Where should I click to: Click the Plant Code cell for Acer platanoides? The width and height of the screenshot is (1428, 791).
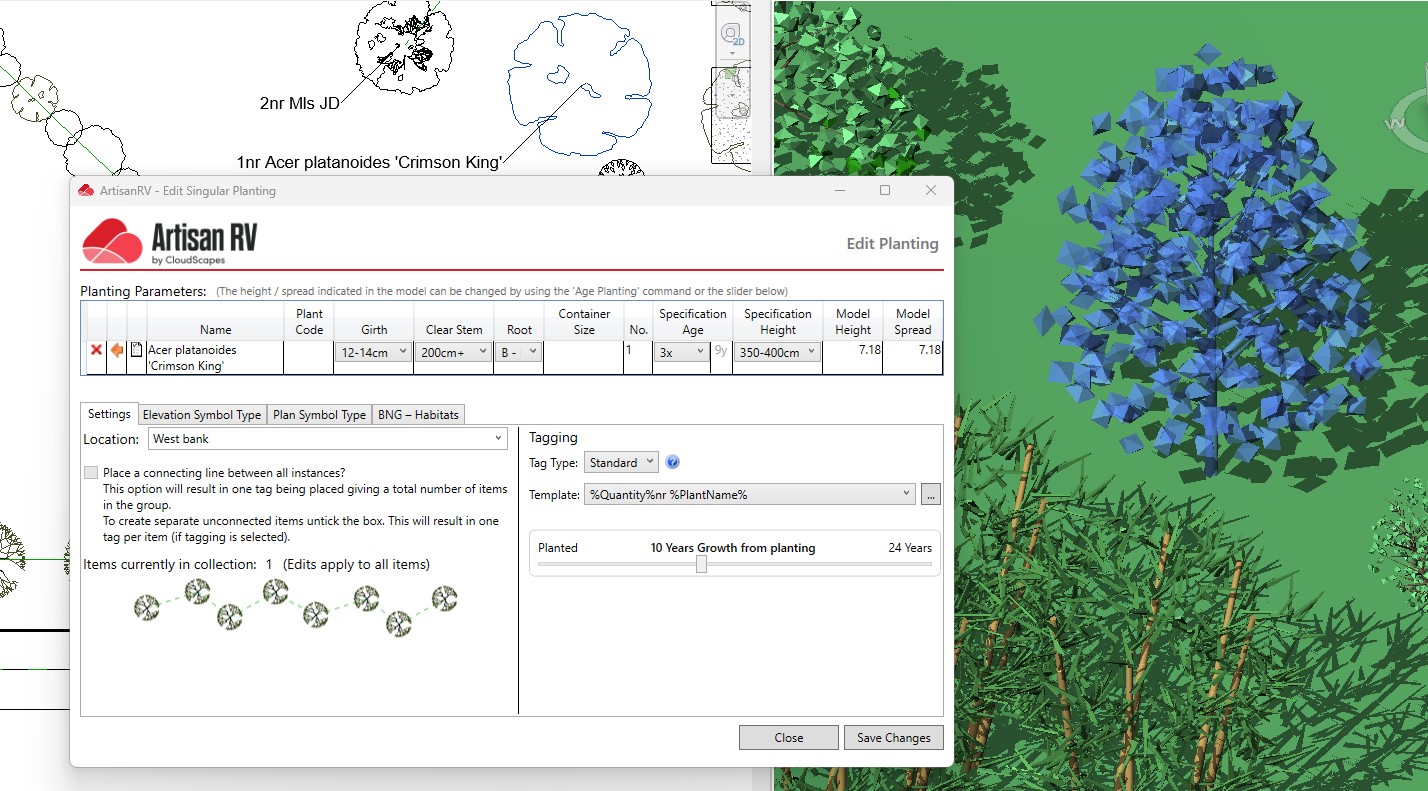tap(309, 357)
